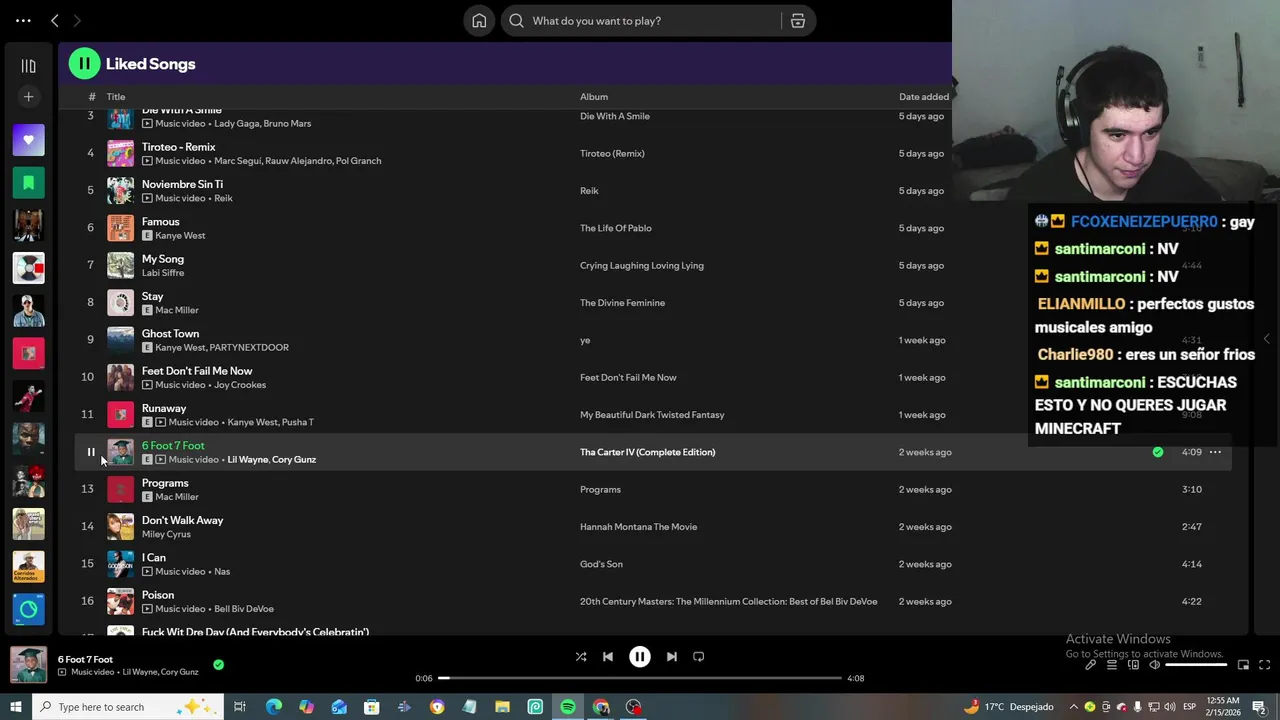Open the three-dot app menu

23,20
